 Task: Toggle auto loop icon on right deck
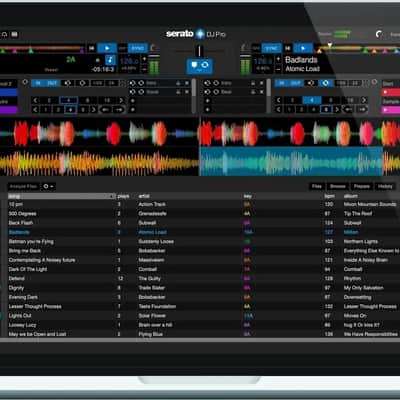pyautogui.click(x=311, y=83)
